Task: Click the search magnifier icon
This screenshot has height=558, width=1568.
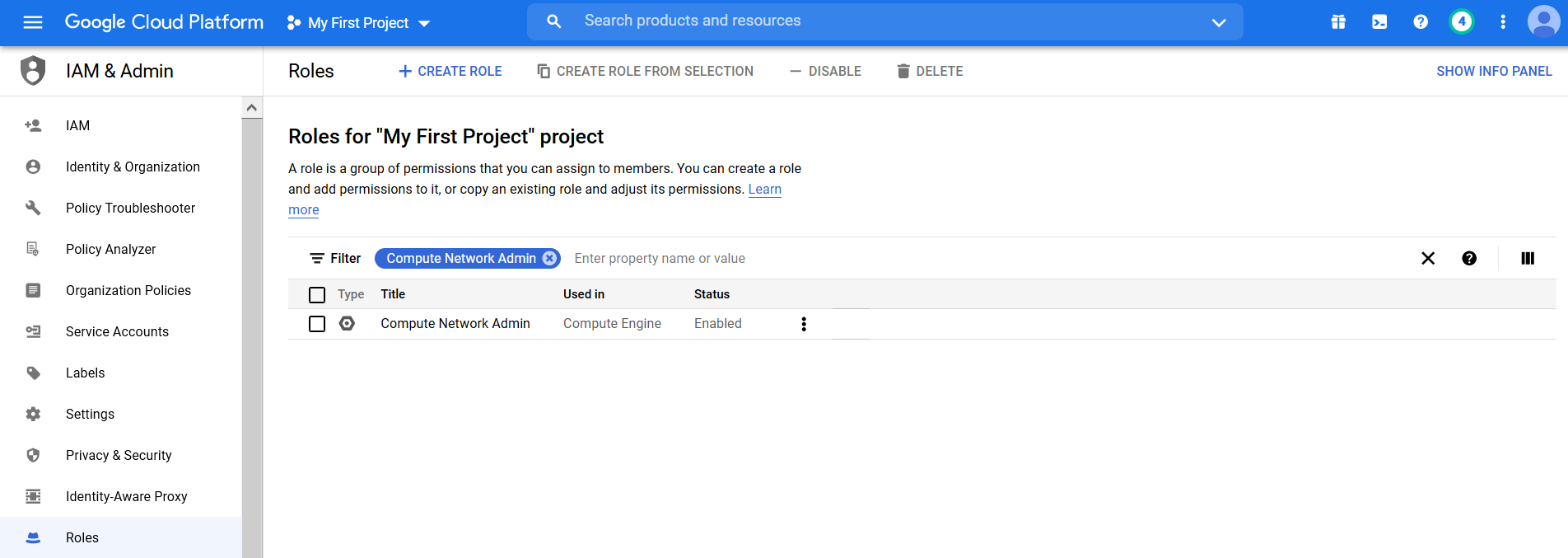Action: point(554,21)
